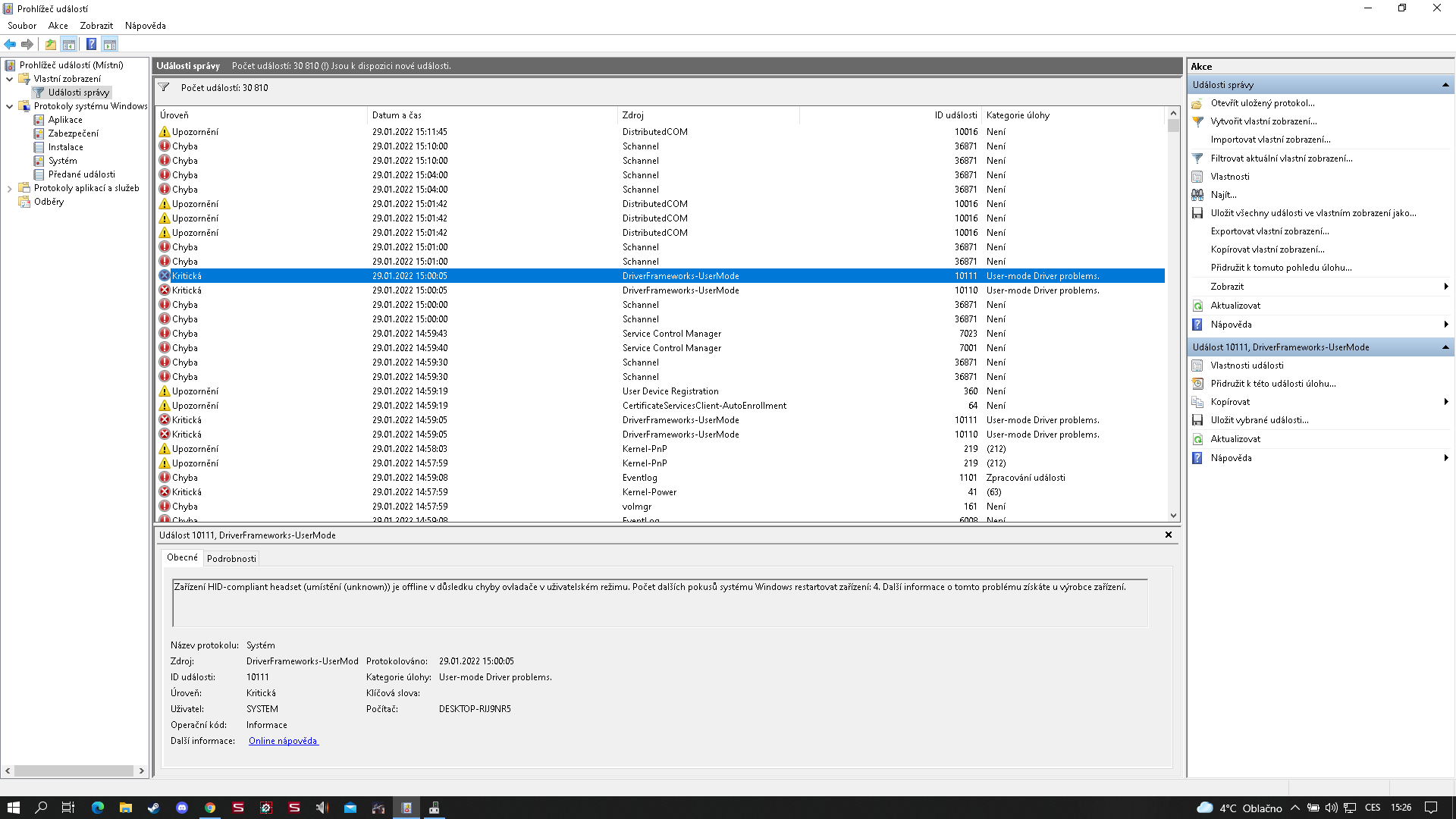
Task: Click the event list scrollbar down arrow
Action: click(1173, 516)
